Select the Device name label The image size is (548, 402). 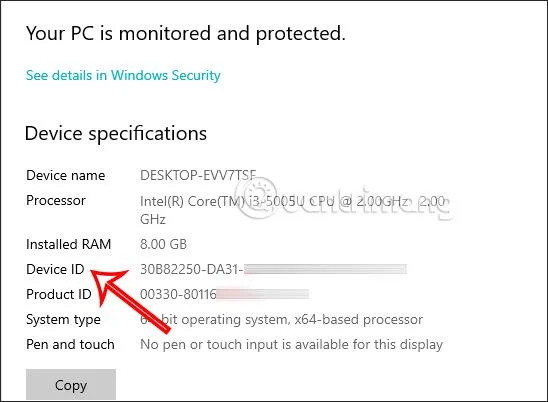click(x=65, y=175)
